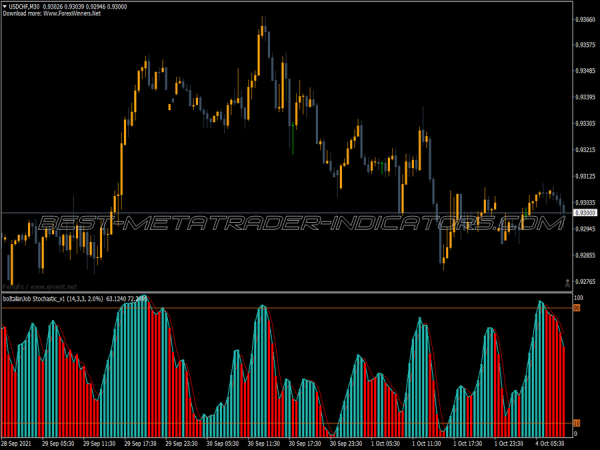Click the 1 Oct 05:30 time label
Image resolution: width=600 pixels, height=450 pixels.
[386, 443]
